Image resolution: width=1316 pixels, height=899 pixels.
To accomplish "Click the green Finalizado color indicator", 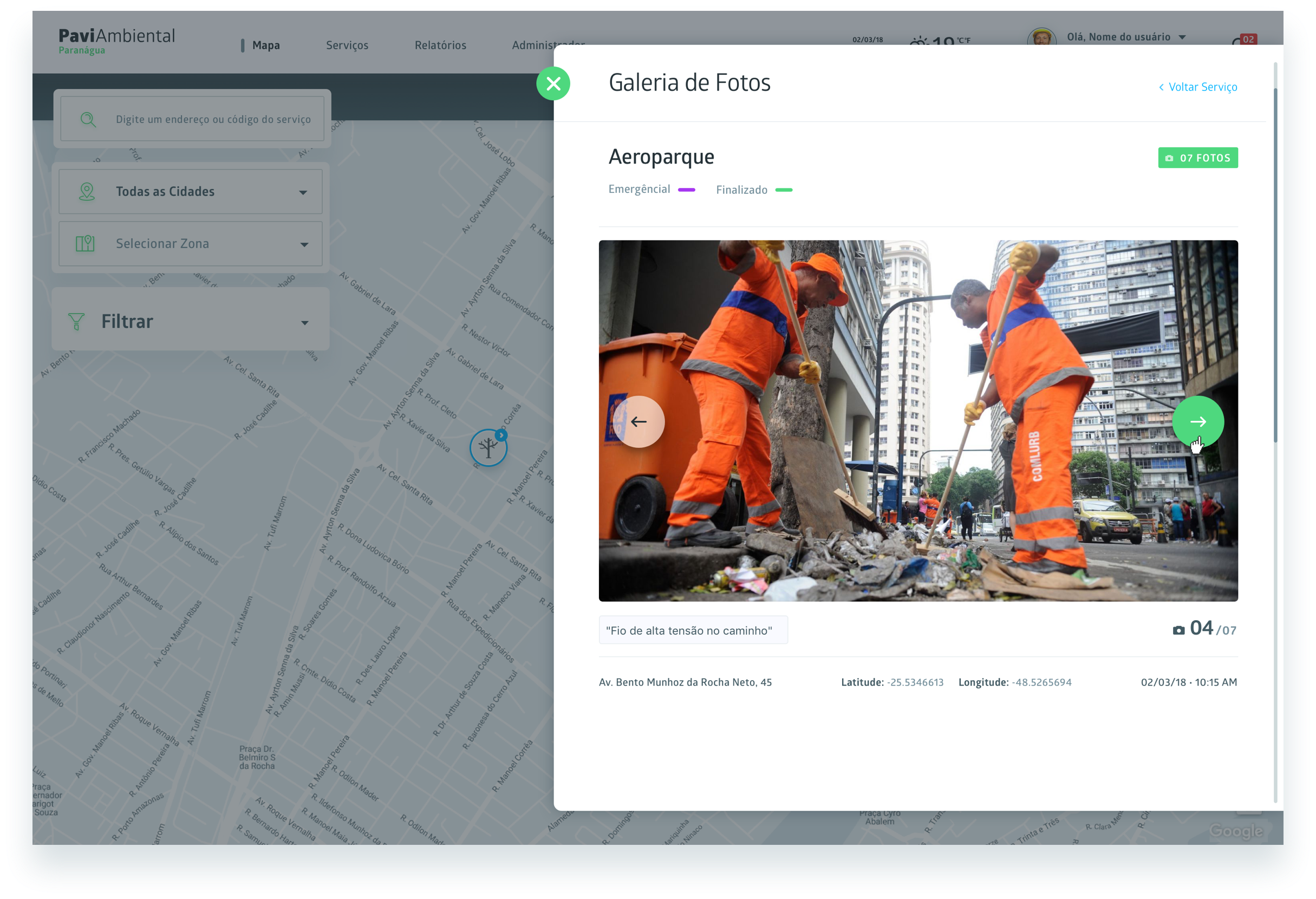I will [x=784, y=190].
